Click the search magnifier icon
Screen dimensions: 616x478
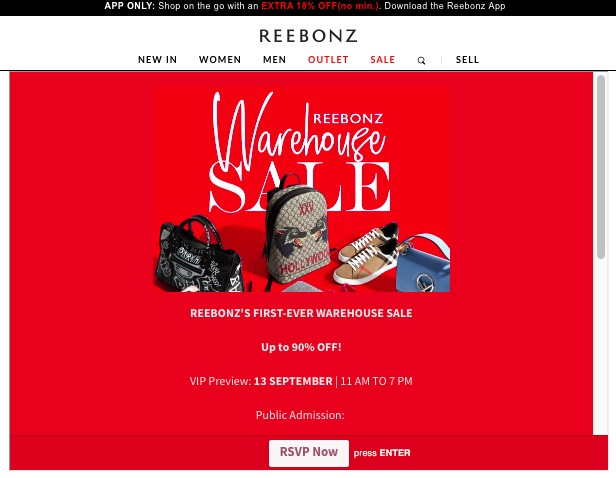point(421,60)
